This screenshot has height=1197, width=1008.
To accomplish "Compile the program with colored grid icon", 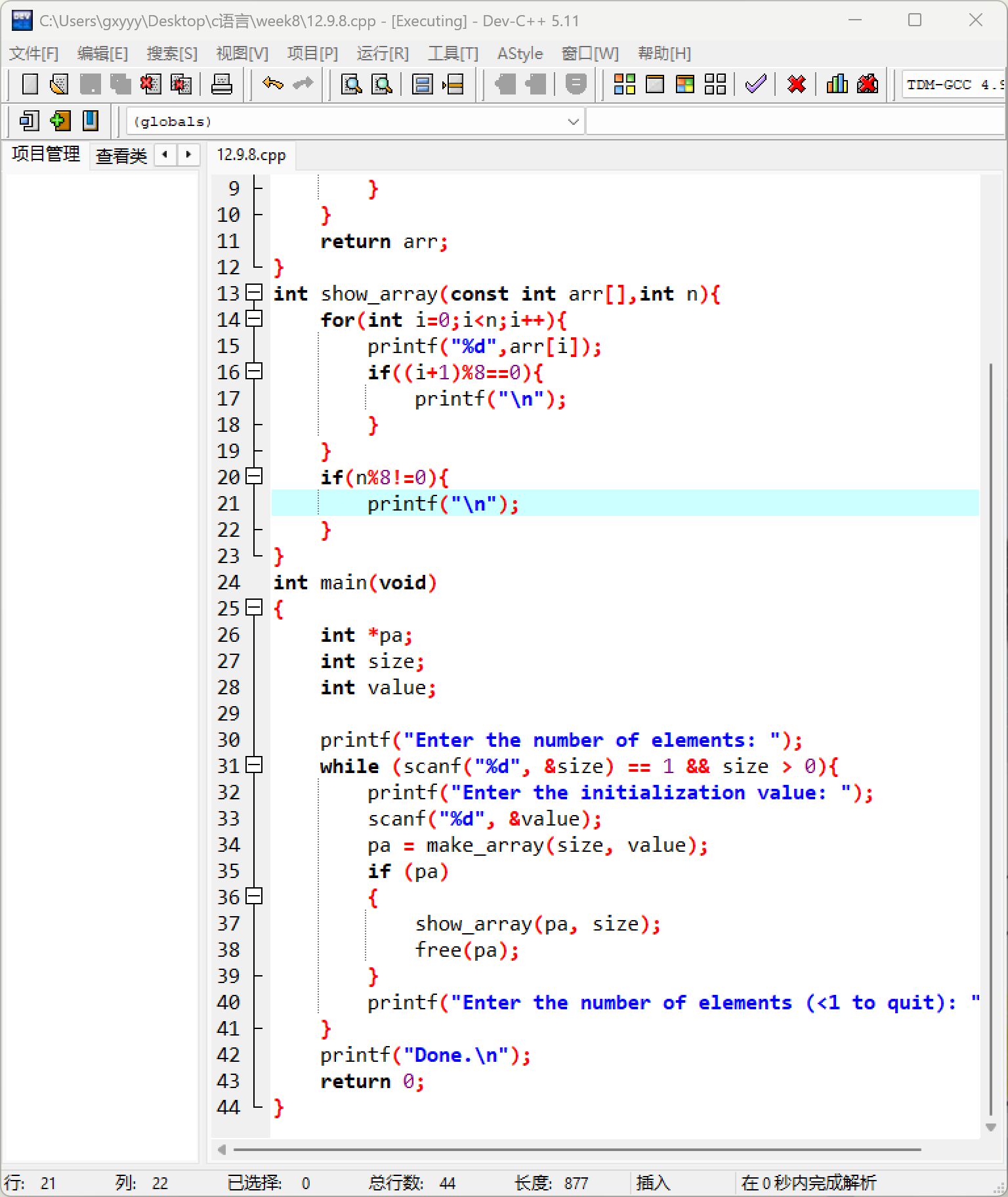I will point(625,84).
